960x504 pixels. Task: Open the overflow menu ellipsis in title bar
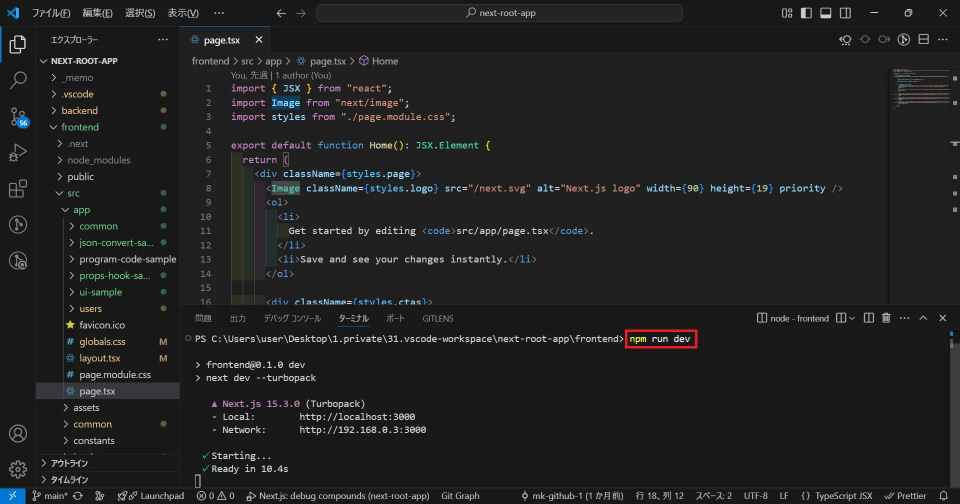219,13
